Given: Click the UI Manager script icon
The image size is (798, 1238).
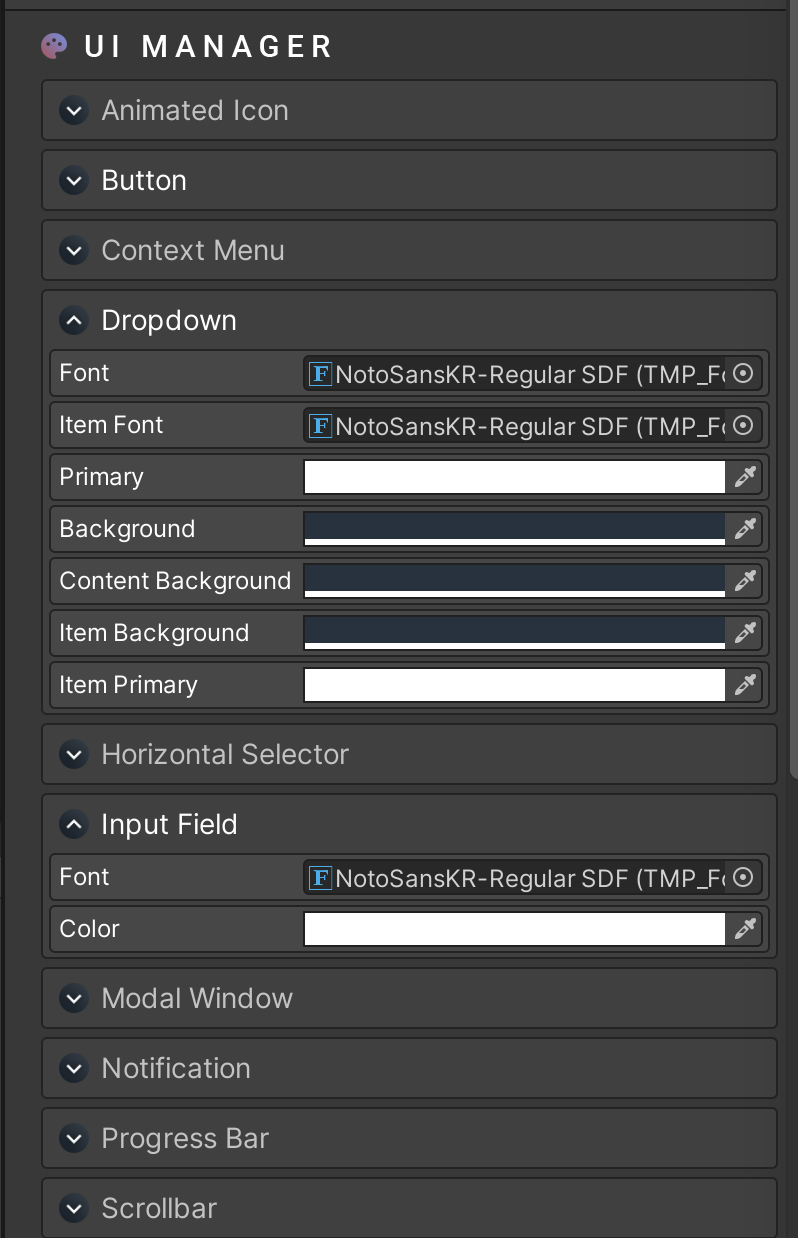Looking at the screenshot, I should [x=53, y=46].
